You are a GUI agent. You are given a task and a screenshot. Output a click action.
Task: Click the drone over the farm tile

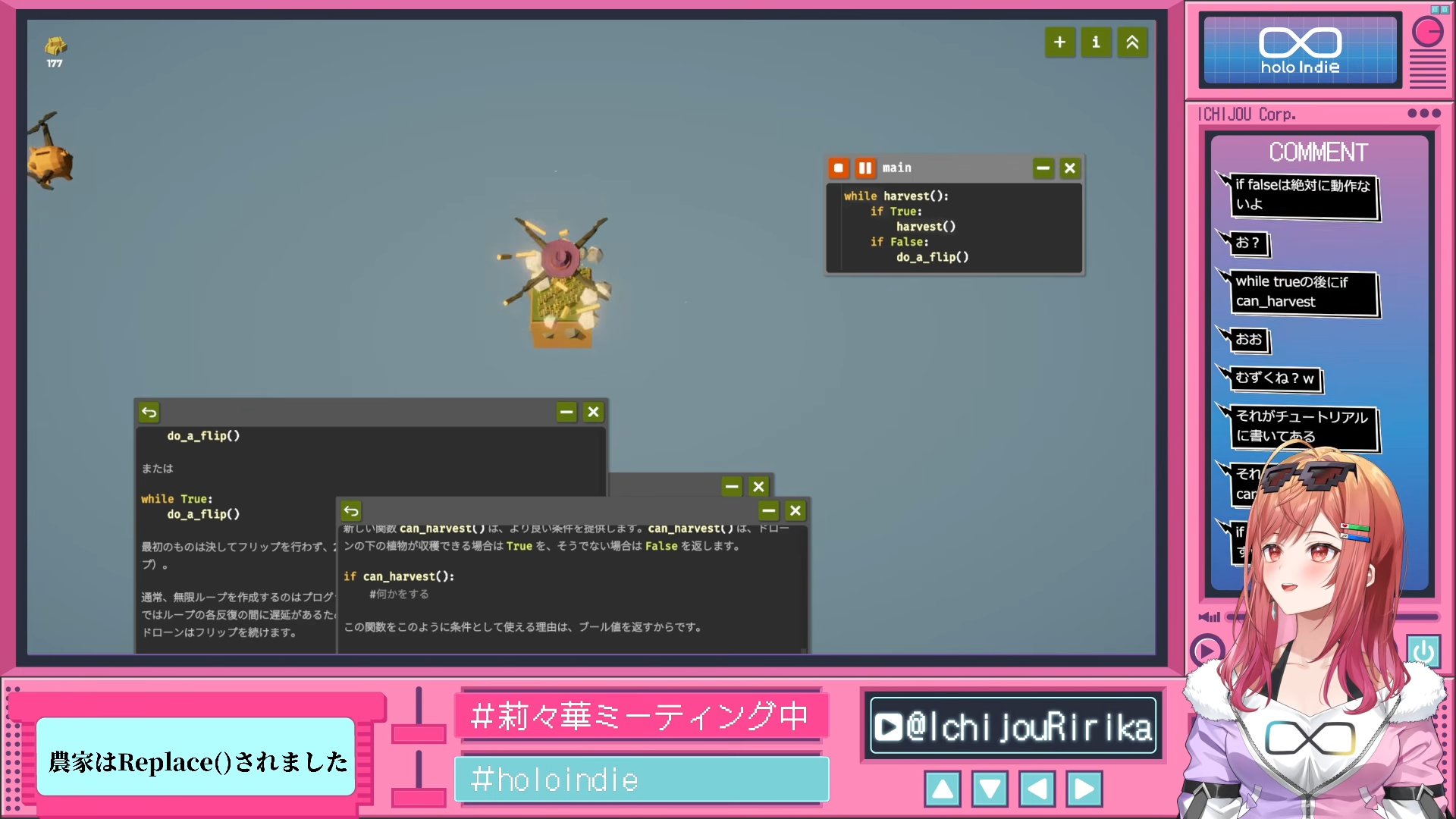560,258
